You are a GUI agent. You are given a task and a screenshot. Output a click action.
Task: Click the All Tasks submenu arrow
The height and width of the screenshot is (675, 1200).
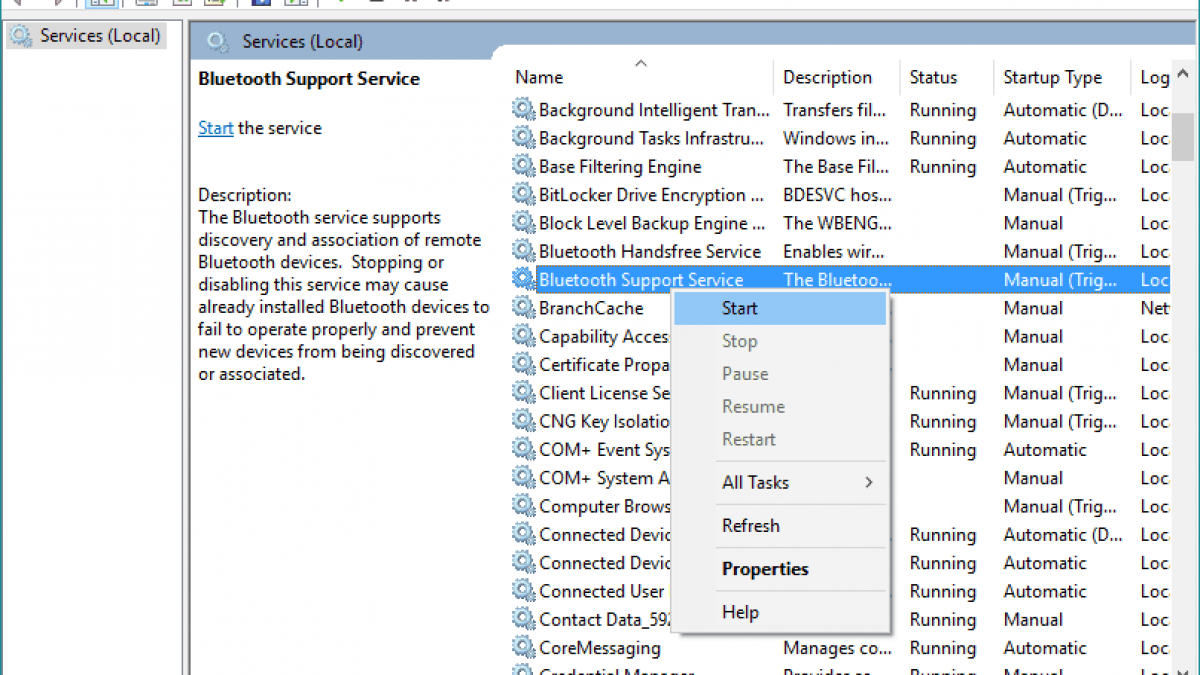pos(869,482)
